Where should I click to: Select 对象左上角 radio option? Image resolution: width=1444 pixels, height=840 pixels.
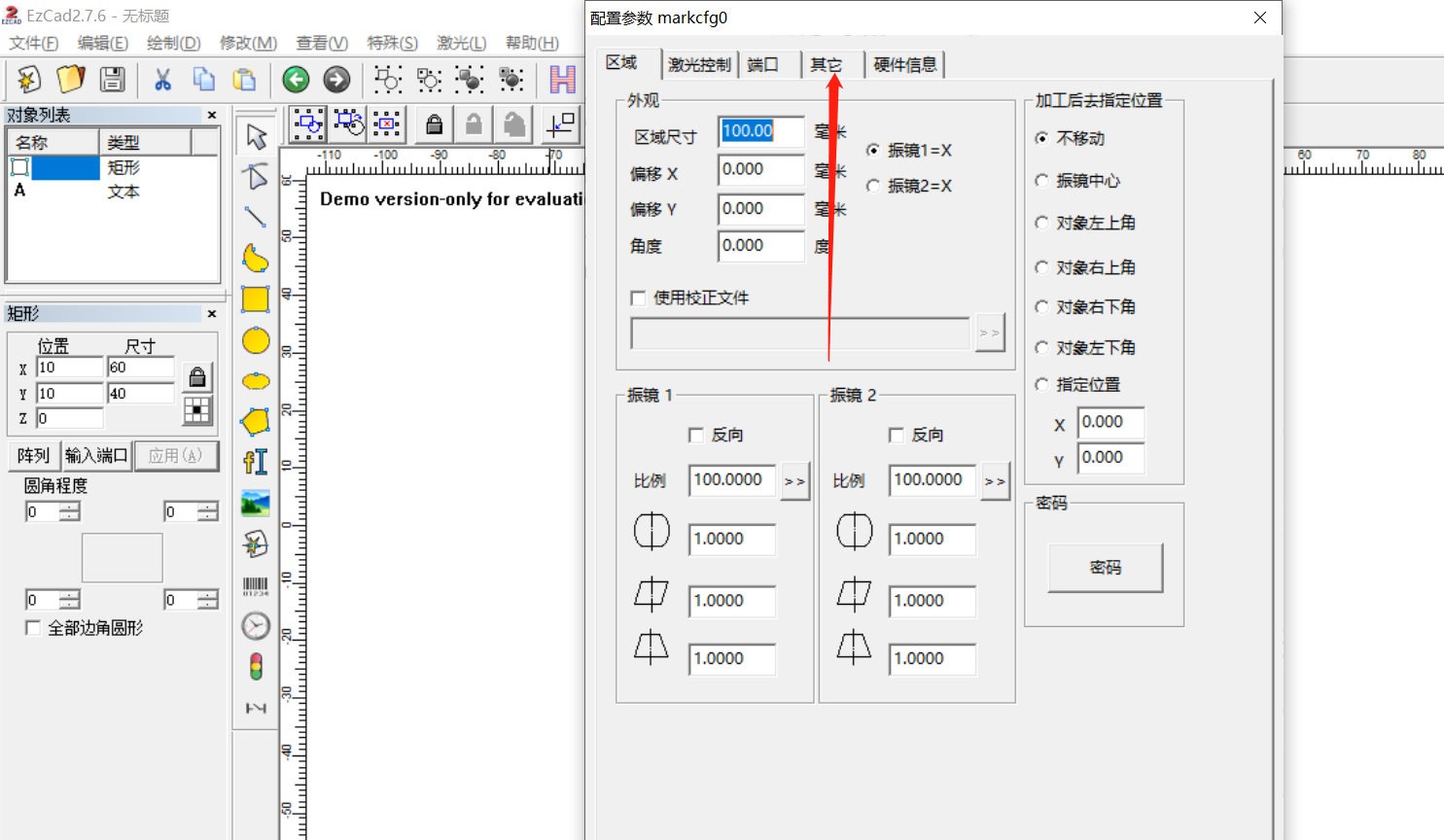[x=1042, y=223]
